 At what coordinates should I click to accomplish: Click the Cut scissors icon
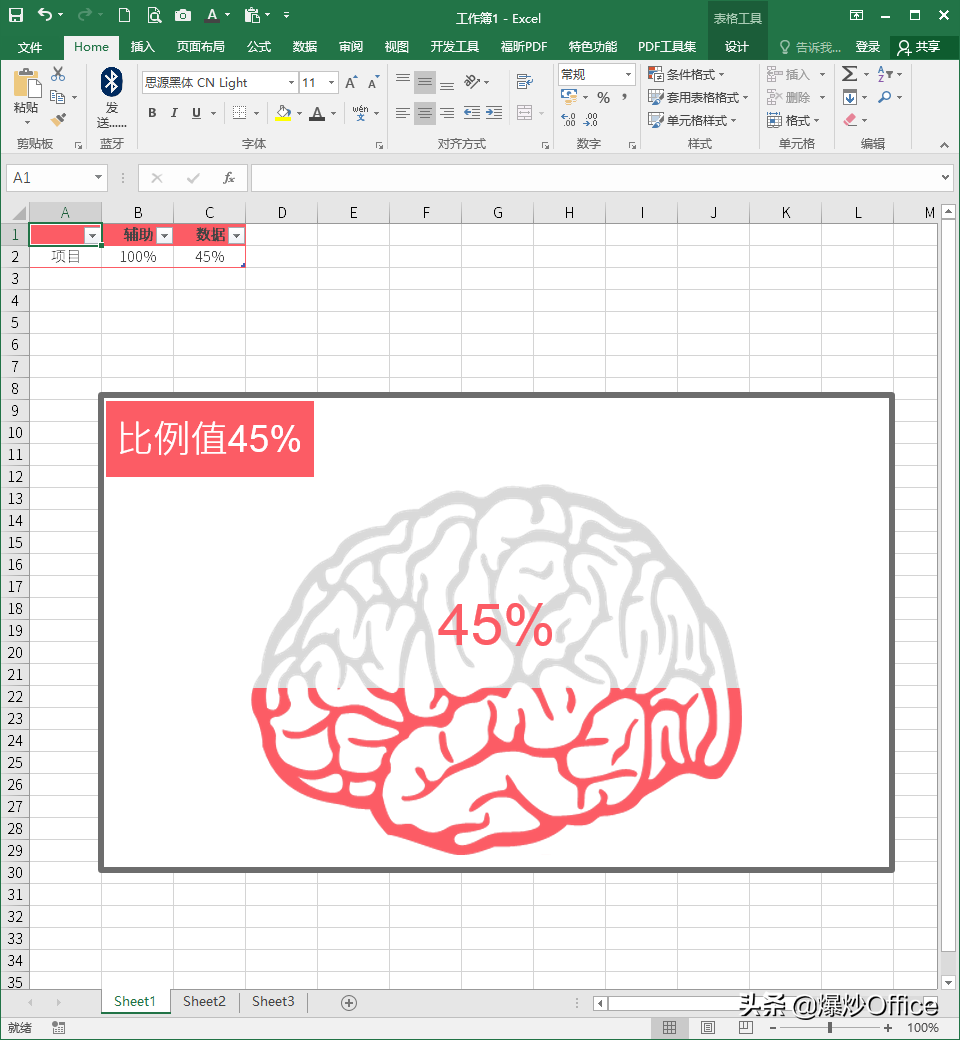point(58,74)
